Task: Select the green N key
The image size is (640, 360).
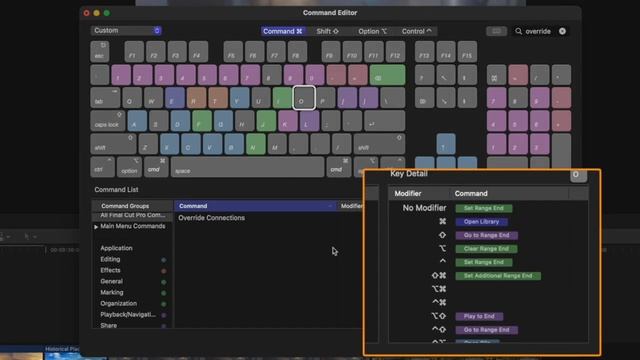Action: (x=256, y=144)
